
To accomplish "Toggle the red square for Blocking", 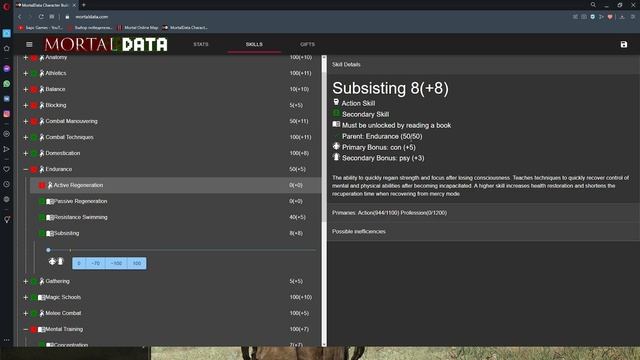I will [34, 105].
